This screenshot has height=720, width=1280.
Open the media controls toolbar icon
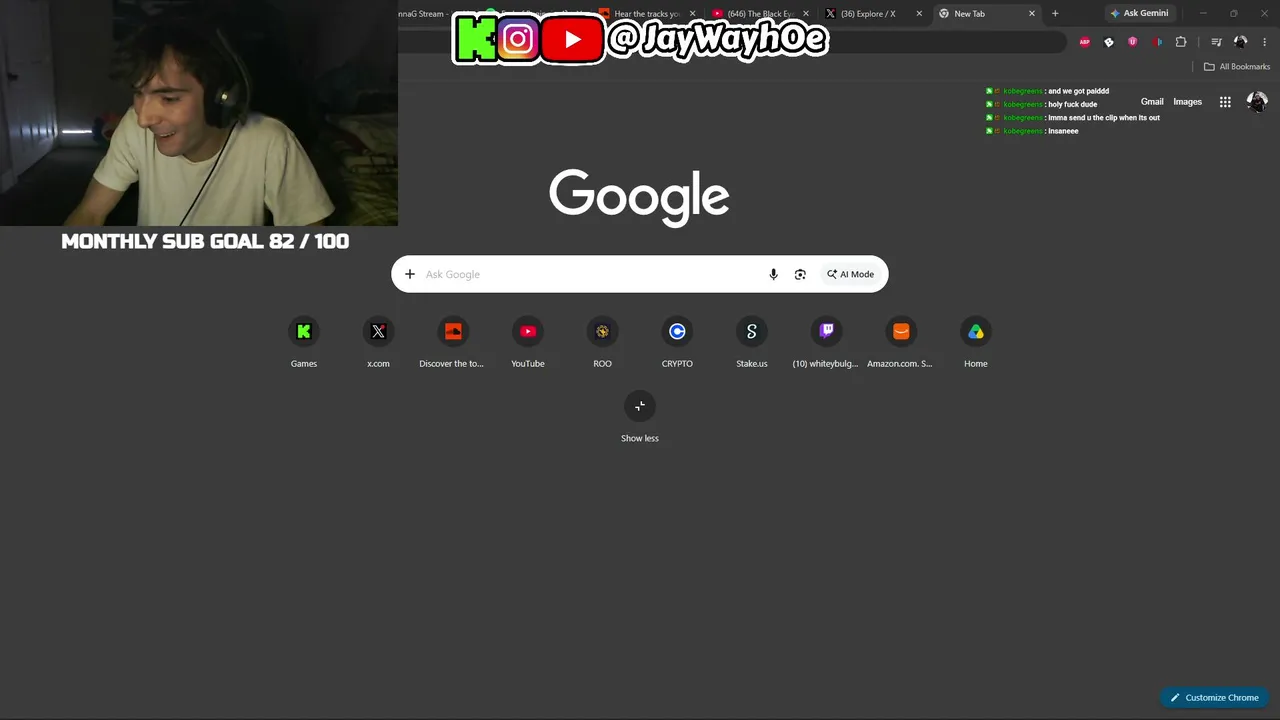[x=1216, y=42]
